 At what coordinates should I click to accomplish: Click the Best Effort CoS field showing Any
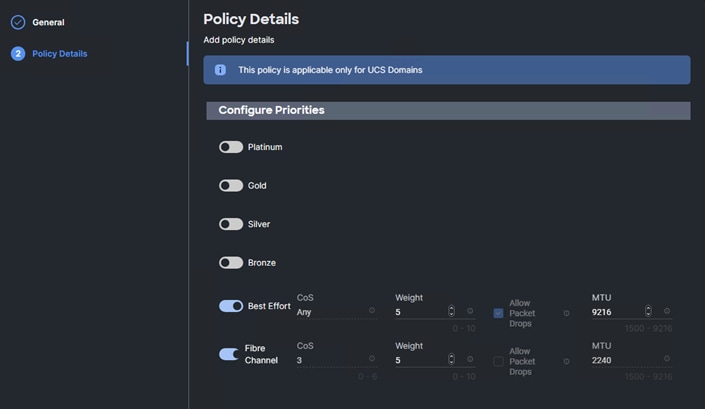tap(337, 312)
